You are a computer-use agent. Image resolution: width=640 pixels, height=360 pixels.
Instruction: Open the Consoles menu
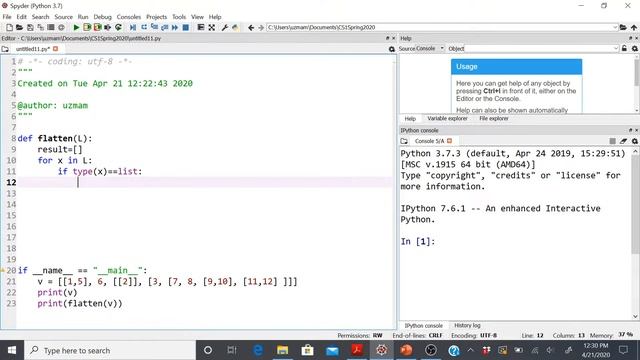click(x=129, y=17)
